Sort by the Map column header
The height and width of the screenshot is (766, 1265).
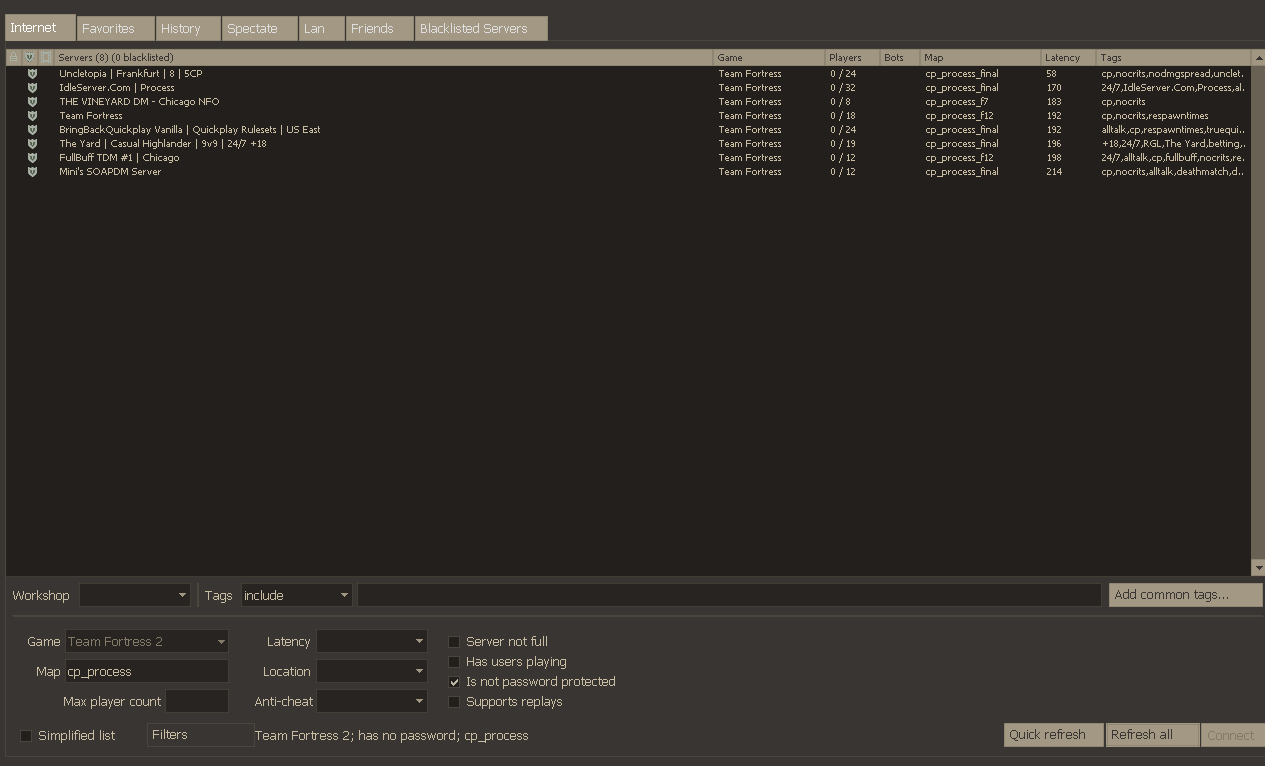(x=981, y=58)
